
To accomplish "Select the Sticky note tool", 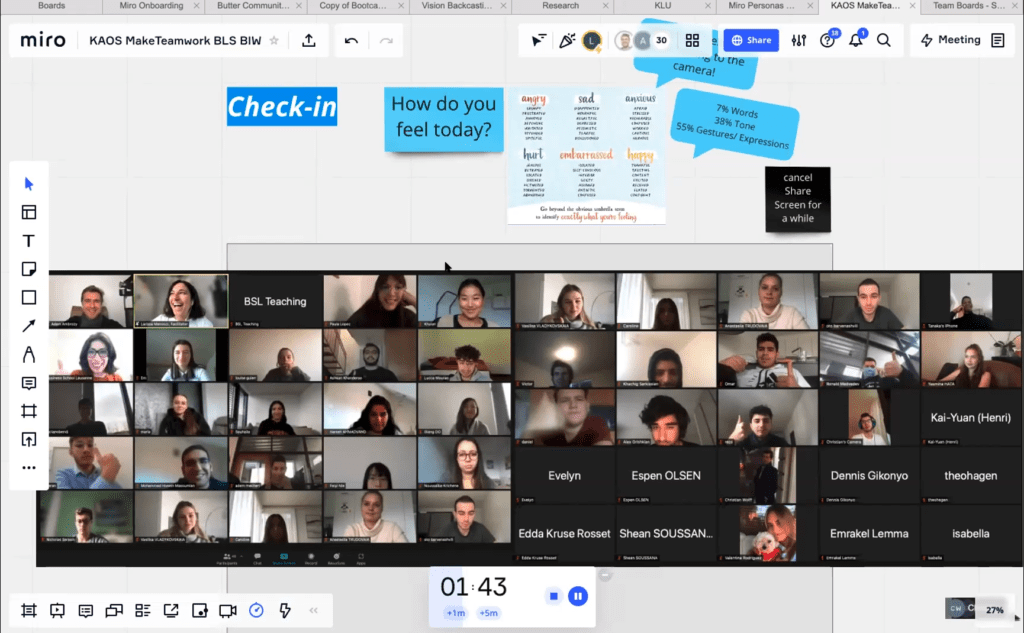I will click(29, 269).
